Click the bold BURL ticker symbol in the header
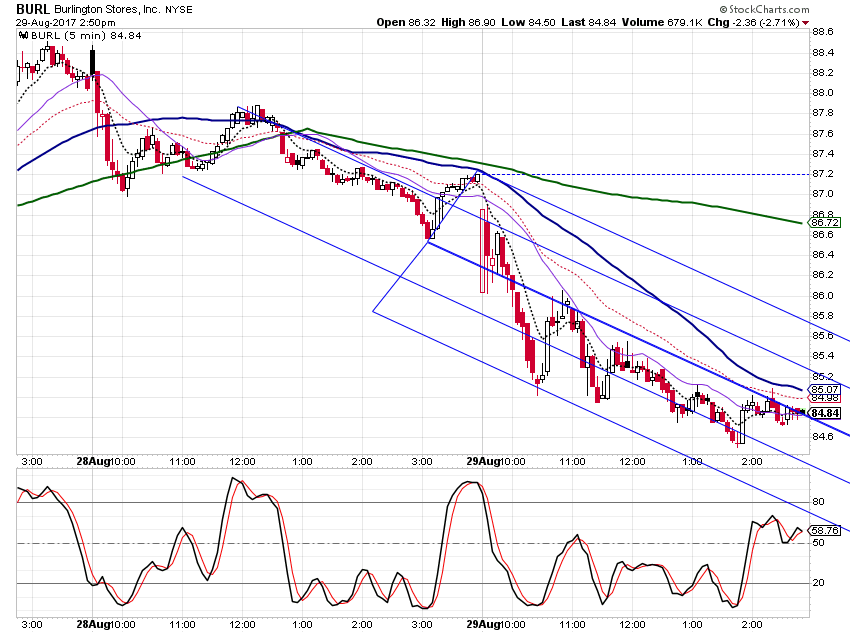This screenshot has height=633, width=850. (x=33, y=9)
